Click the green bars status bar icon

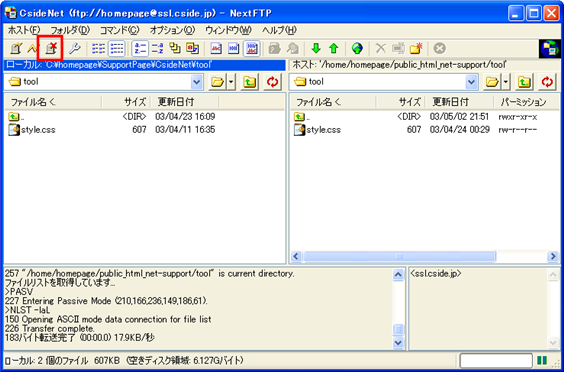point(542,360)
